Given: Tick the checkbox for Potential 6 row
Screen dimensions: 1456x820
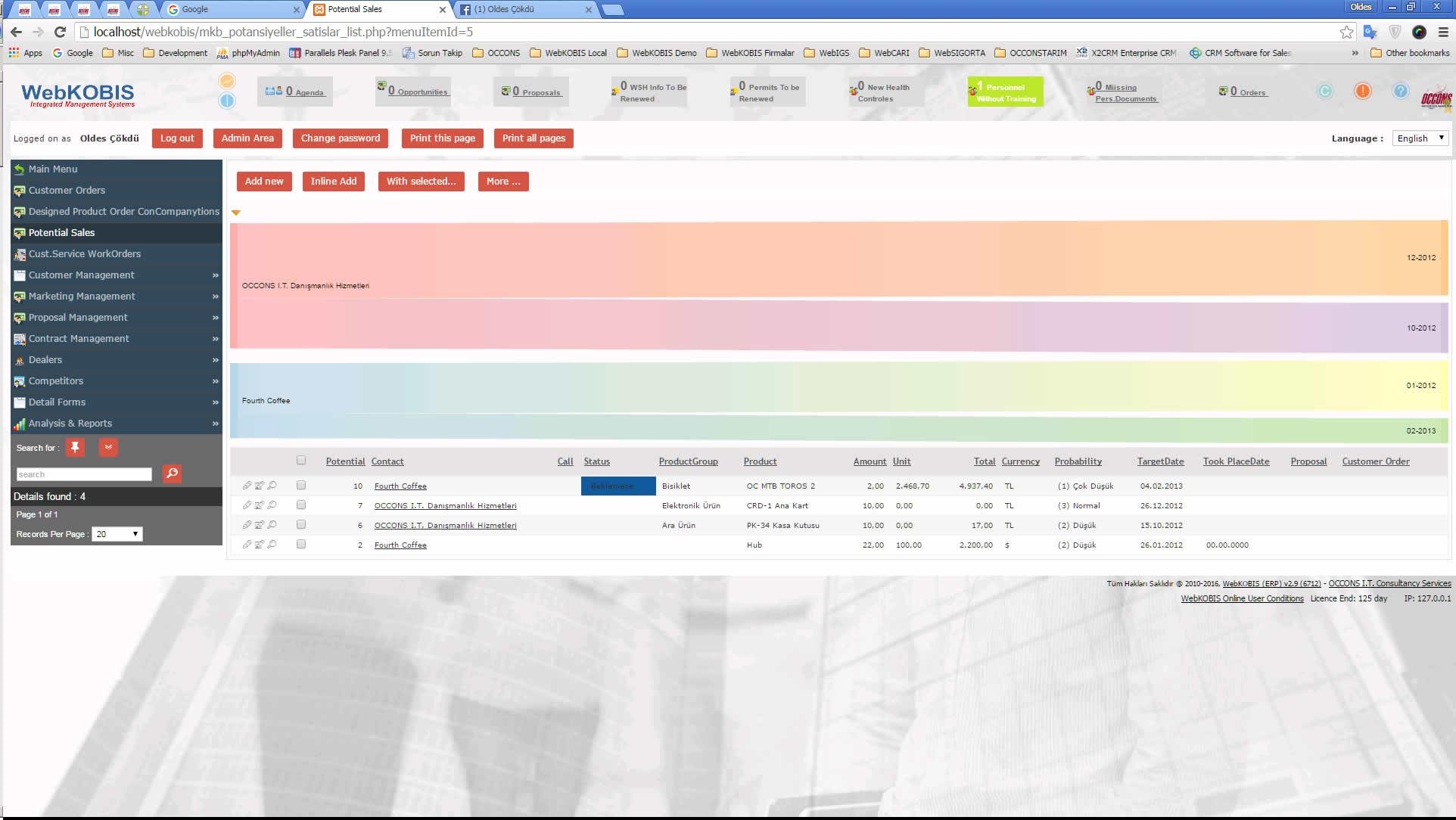Looking at the screenshot, I should (x=301, y=524).
